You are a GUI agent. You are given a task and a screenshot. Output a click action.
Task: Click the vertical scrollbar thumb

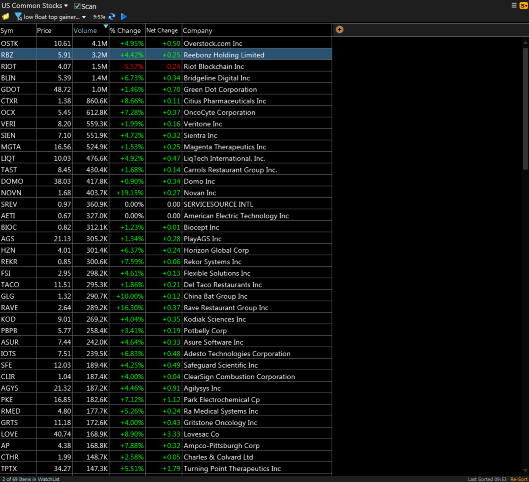pos(525,108)
